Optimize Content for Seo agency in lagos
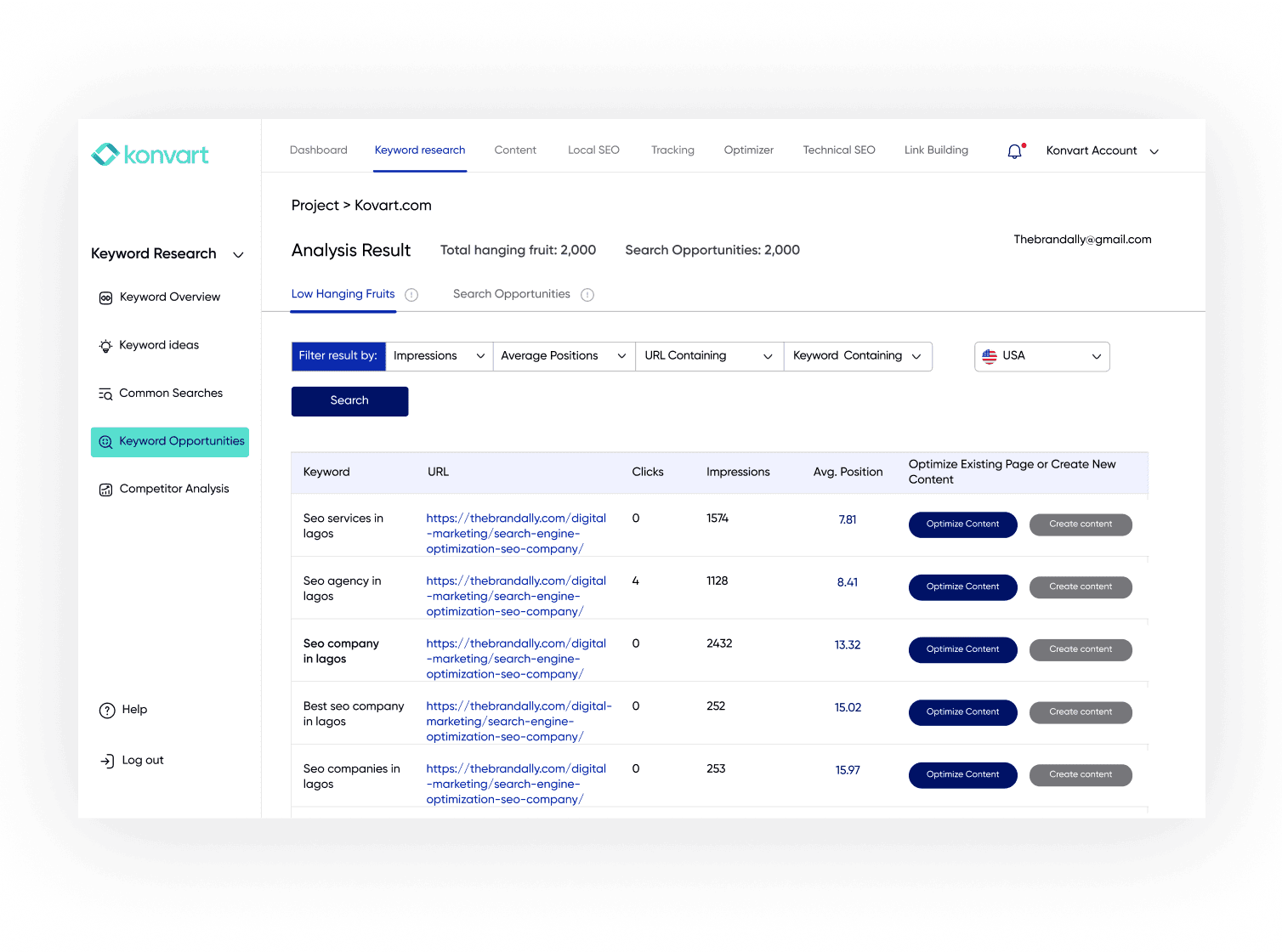This screenshot has width=1282, height=952. pyautogui.click(x=962, y=586)
